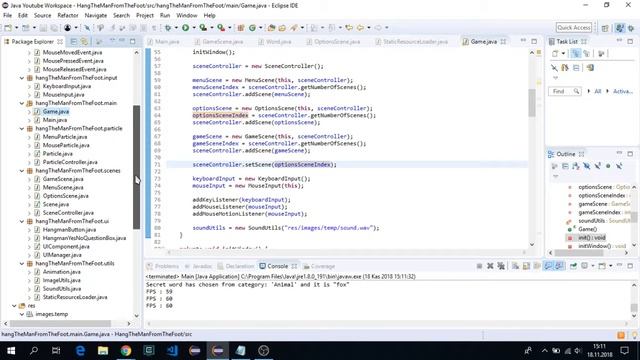Click New Task icon in Task List
Screen dimensions: 640x360
(x=555, y=53)
